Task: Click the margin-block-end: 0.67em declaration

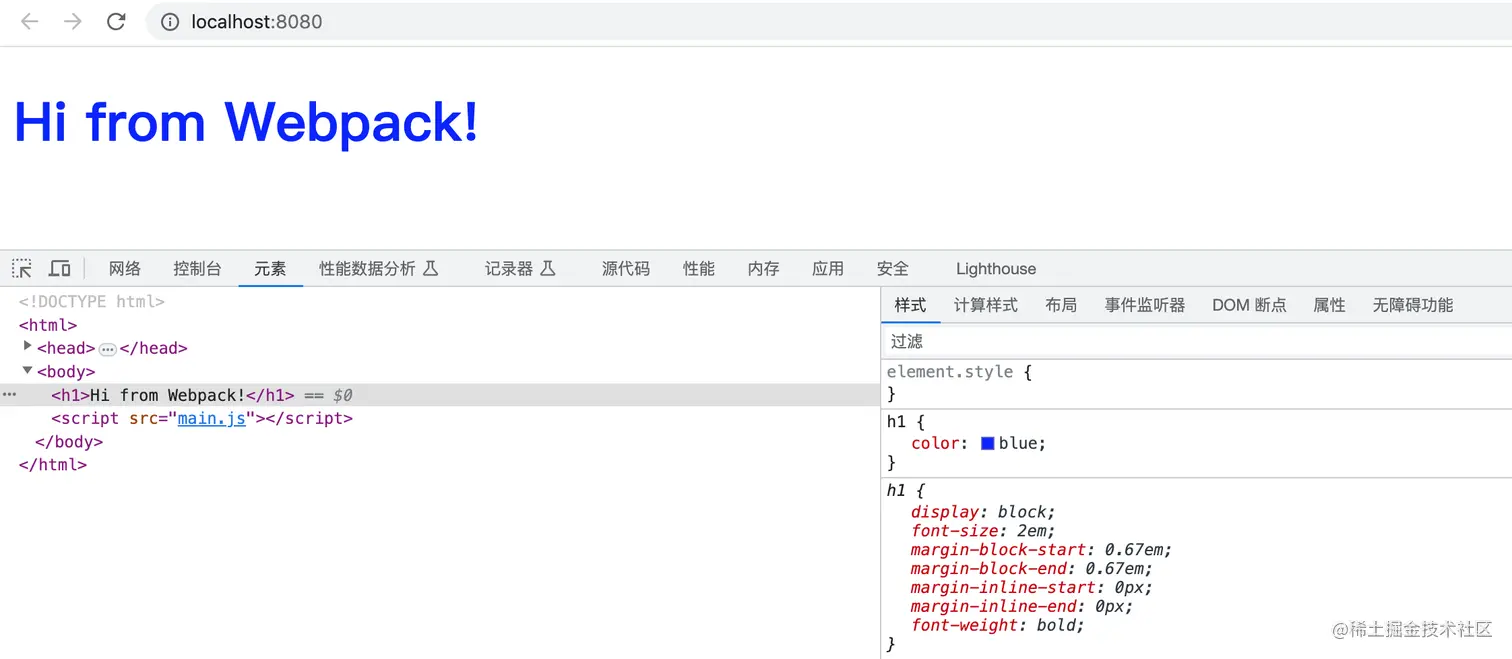Action: [x=1033, y=569]
